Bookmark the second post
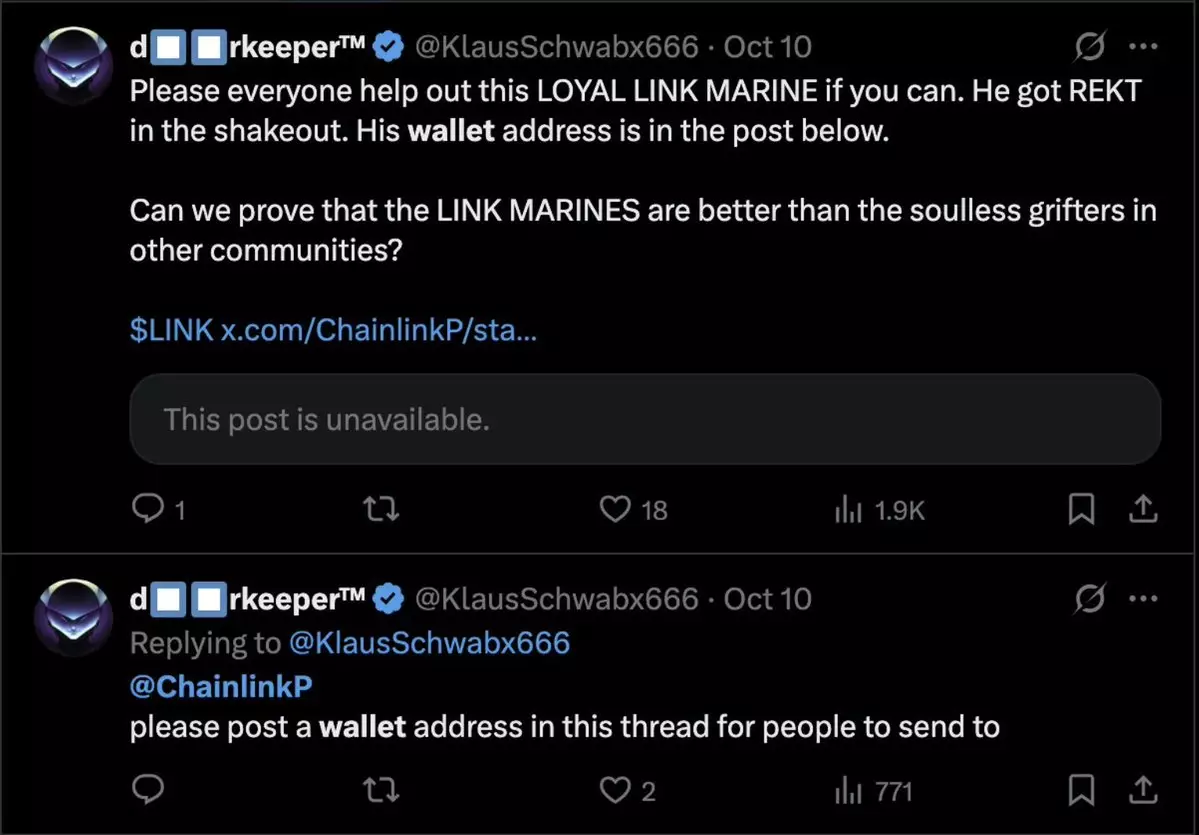1199x835 pixels. 1080,791
